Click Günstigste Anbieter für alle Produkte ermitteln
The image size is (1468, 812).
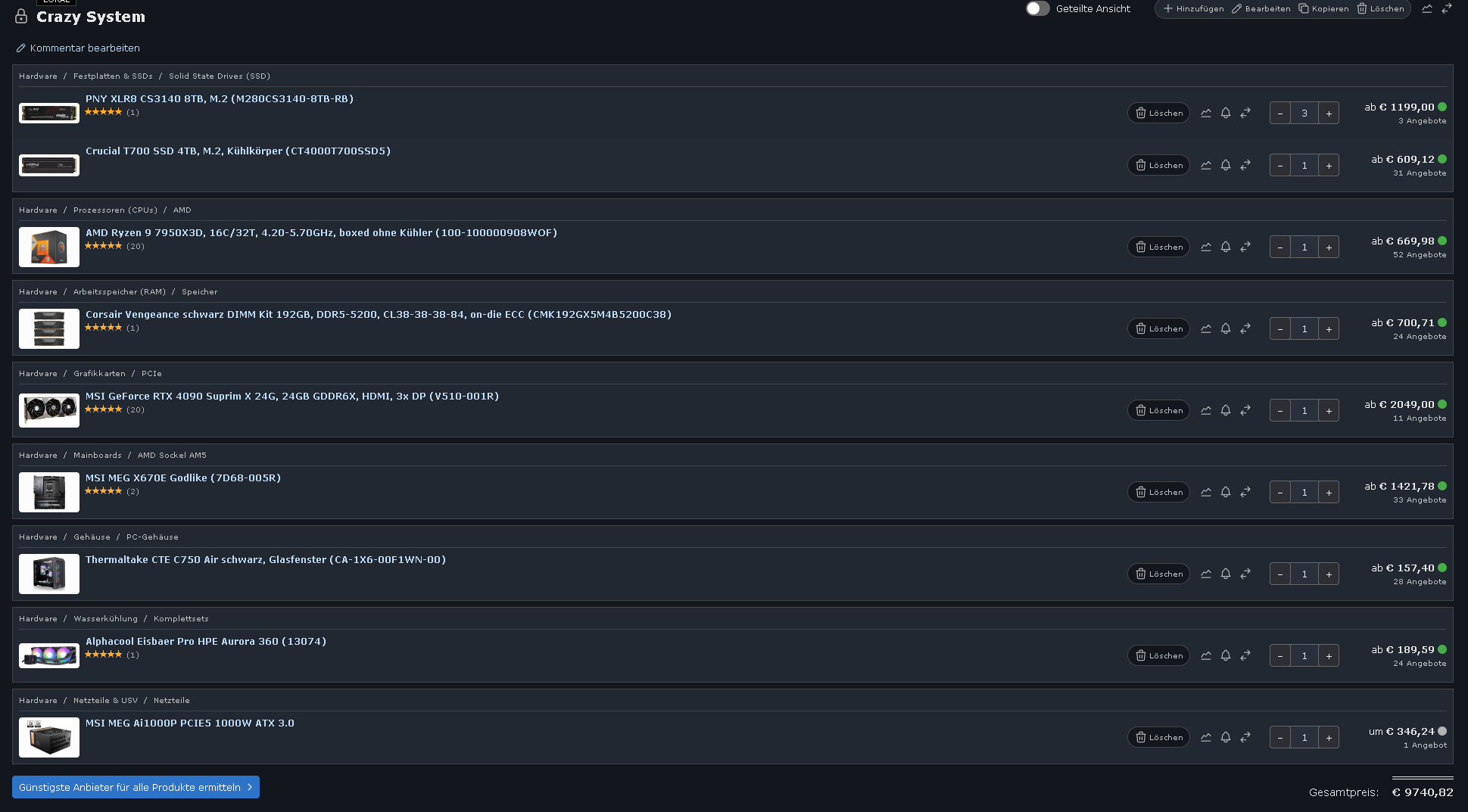136,787
